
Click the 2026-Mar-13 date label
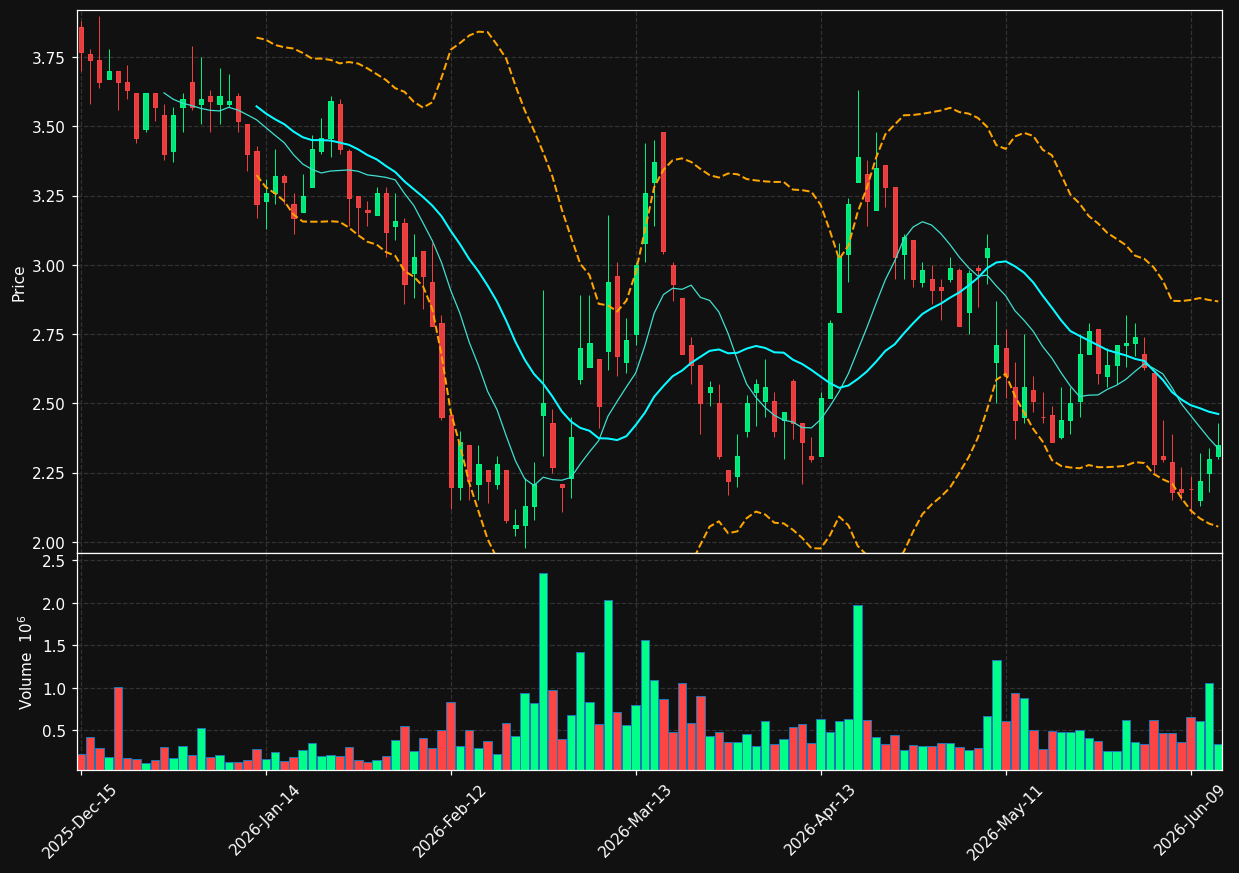pos(634,821)
